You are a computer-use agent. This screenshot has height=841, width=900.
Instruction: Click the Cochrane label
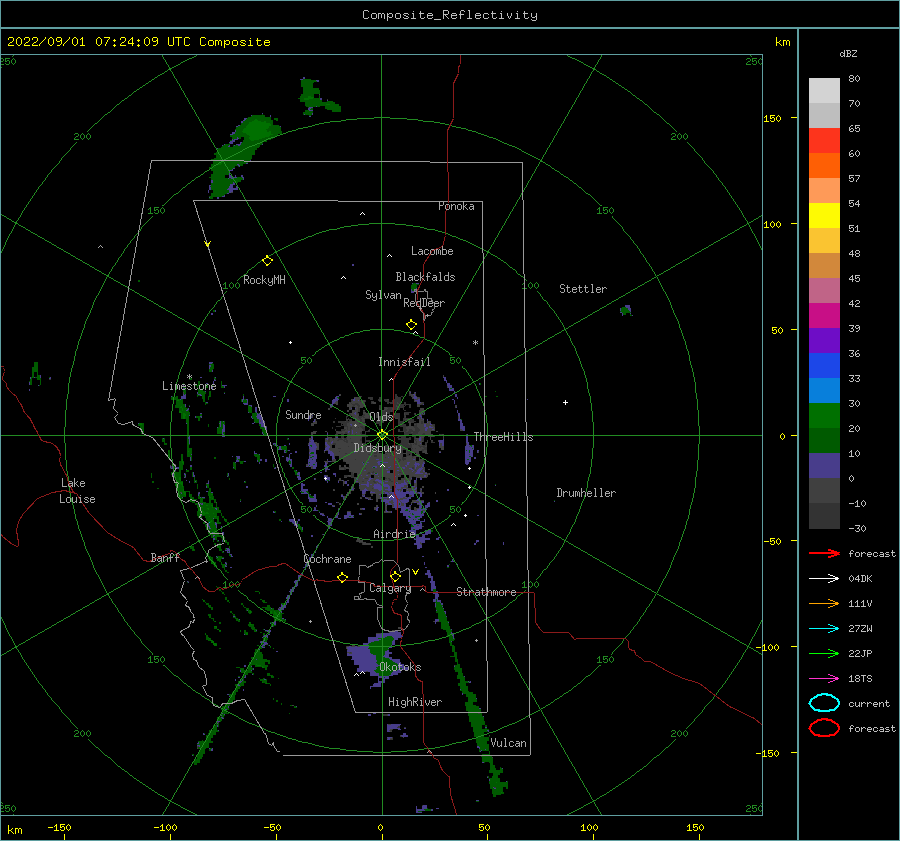(x=327, y=559)
